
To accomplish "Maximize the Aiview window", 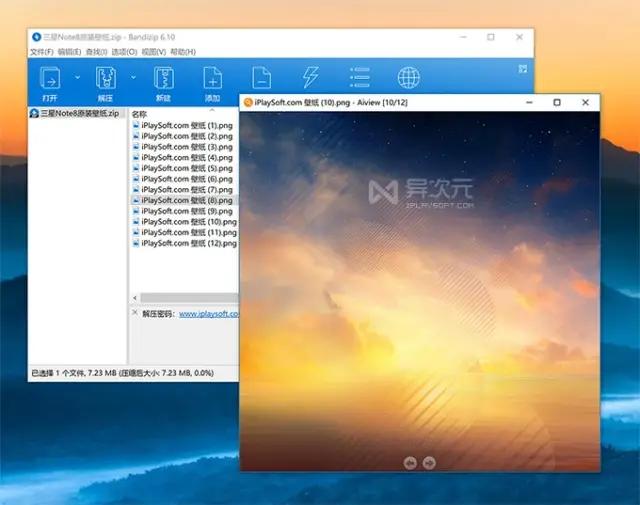I will click(557, 102).
